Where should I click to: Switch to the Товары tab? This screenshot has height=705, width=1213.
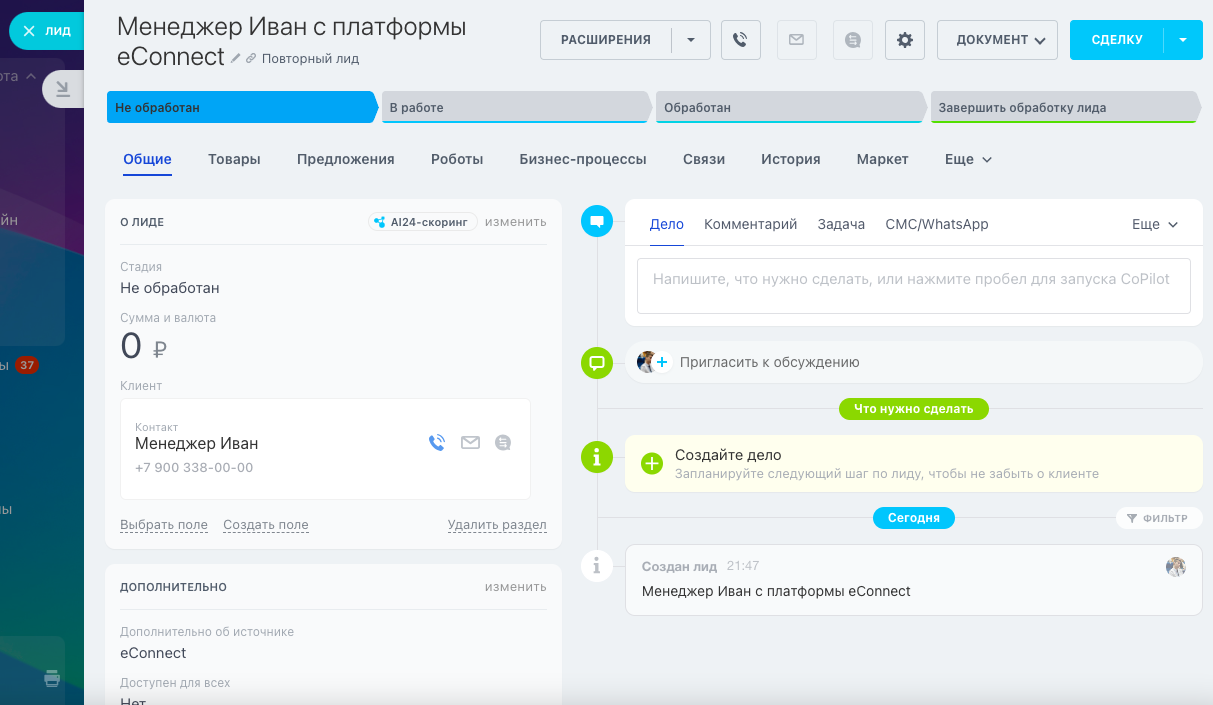click(234, 159)
